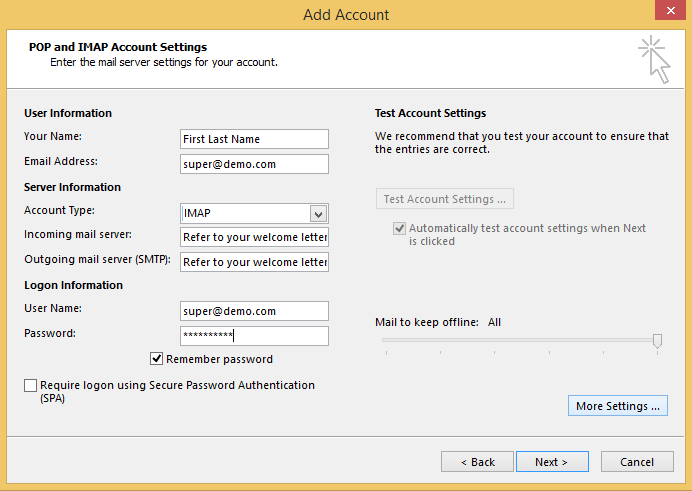The height and width of the screenshot is (491, 692).
Task: Open the IMAP account type combo box
Action: click(x=245, y=213)
